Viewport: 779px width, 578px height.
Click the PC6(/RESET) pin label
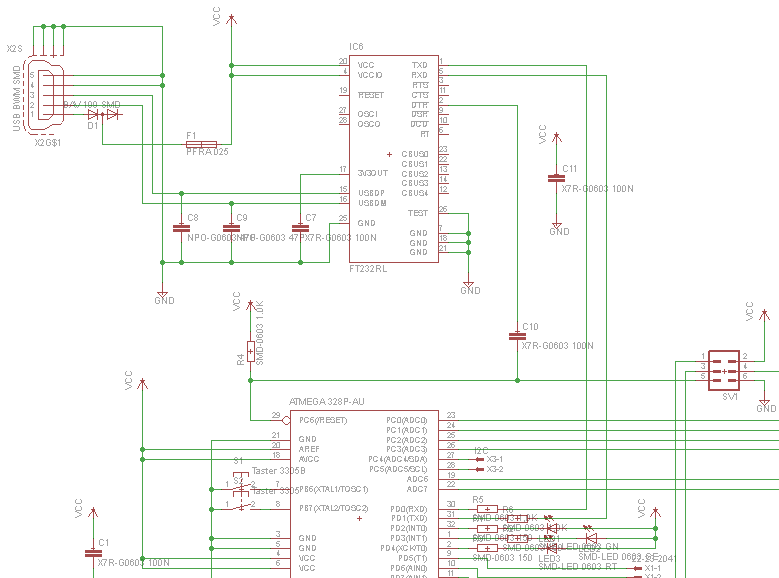[x=323, y=420]
